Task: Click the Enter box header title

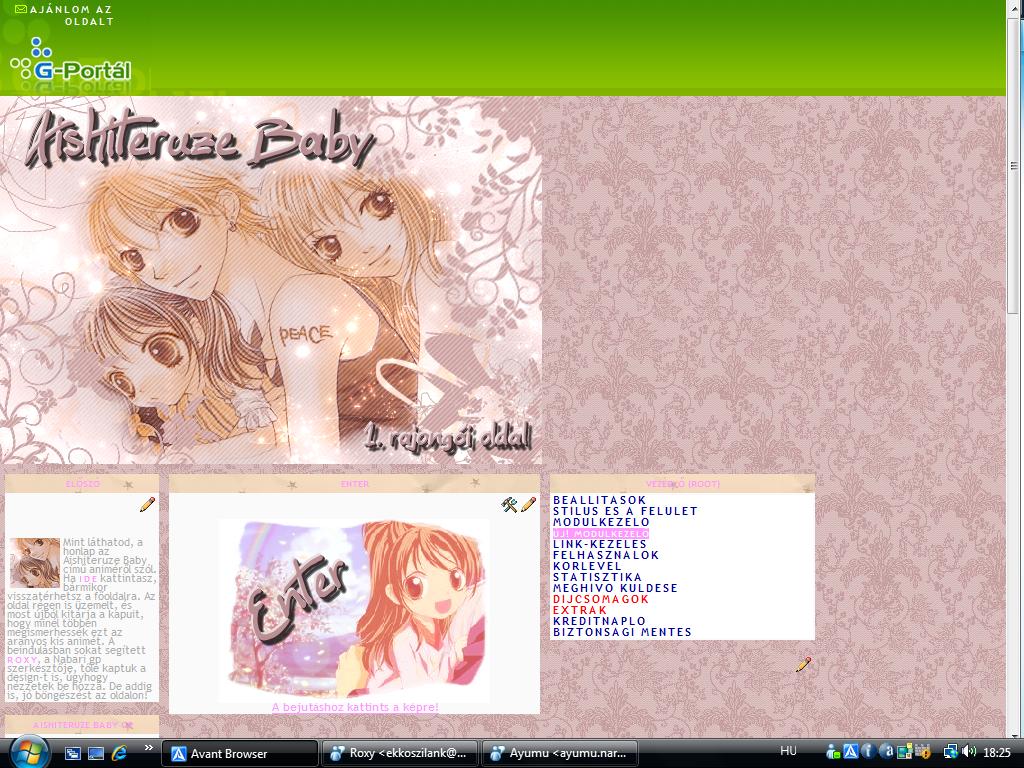Action: coord(355,484)
